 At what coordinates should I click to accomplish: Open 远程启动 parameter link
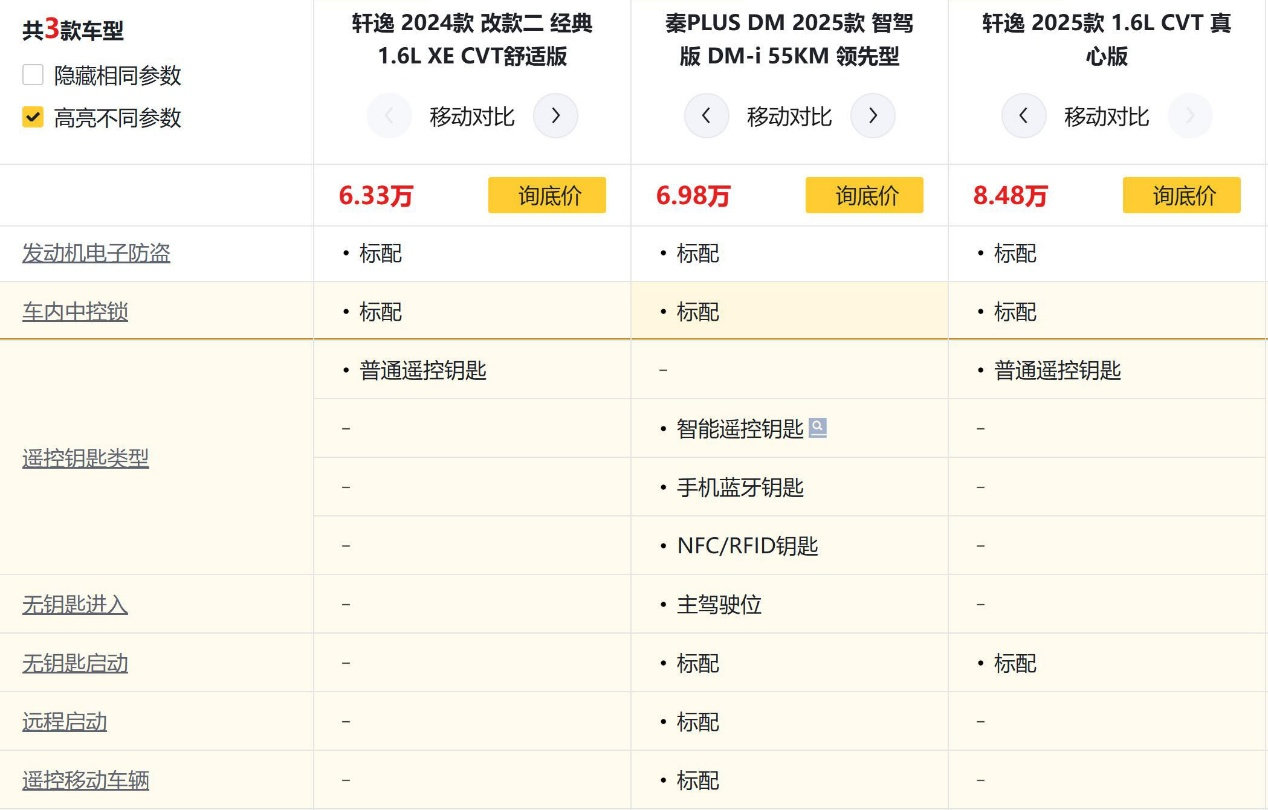pos(64,721)
